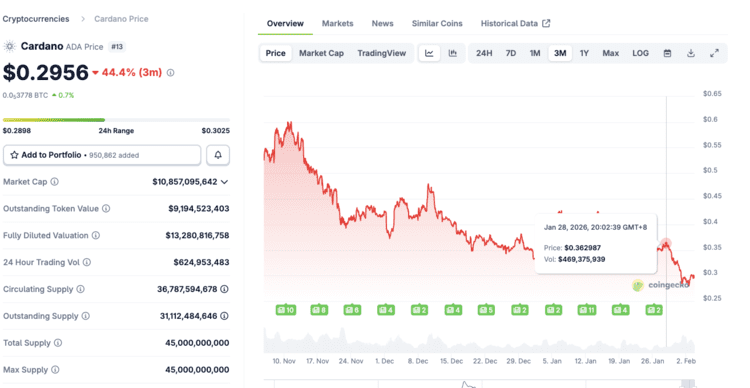Click info icon beside Market Cap

point(55,182)
